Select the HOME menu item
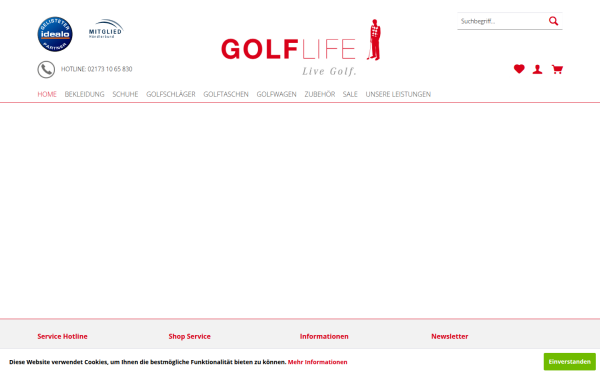The image size is (600, 375). 47,94
